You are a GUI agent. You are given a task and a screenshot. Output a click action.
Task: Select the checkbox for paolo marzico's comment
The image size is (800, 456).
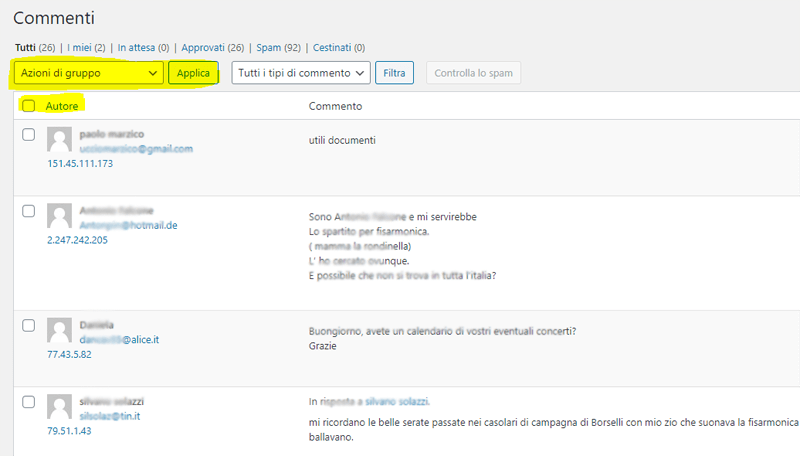[29, 134]
